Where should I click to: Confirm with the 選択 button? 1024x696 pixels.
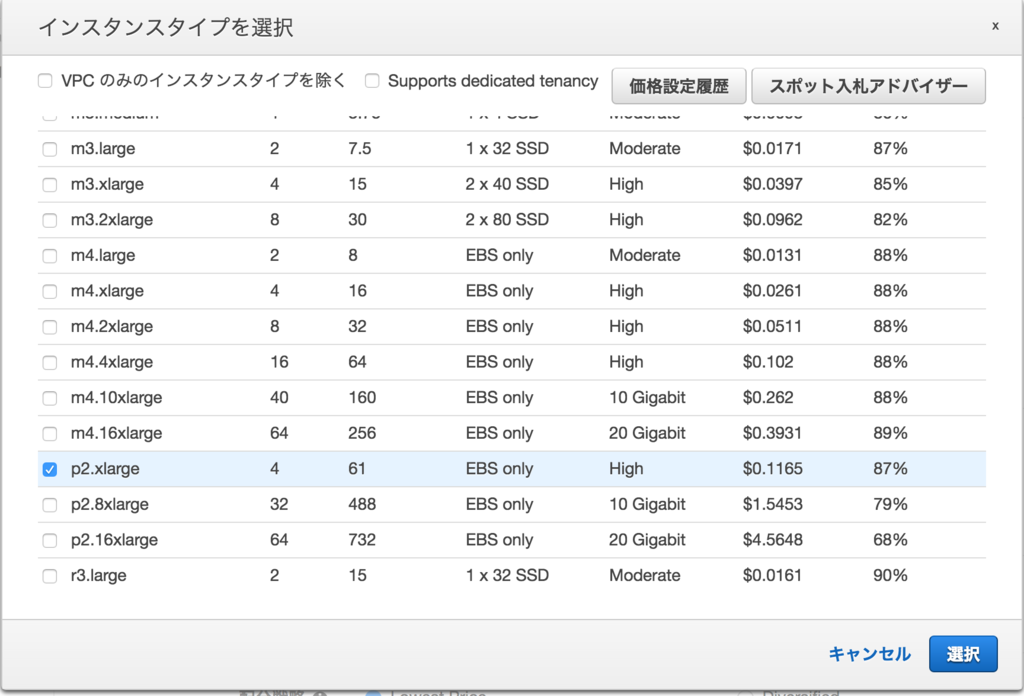[963, 654]
